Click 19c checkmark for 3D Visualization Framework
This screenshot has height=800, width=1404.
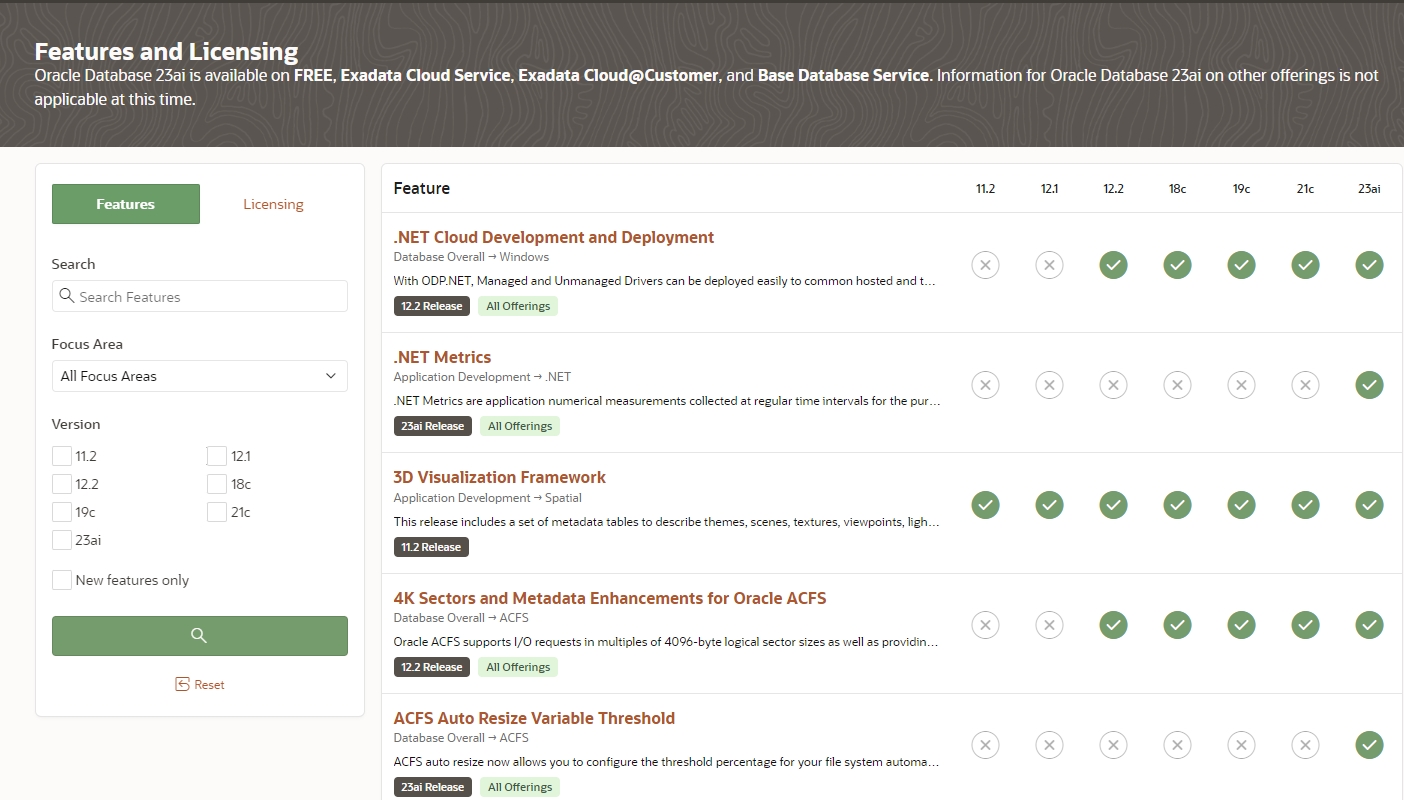pyautogui.click(x=1241, y=505)
